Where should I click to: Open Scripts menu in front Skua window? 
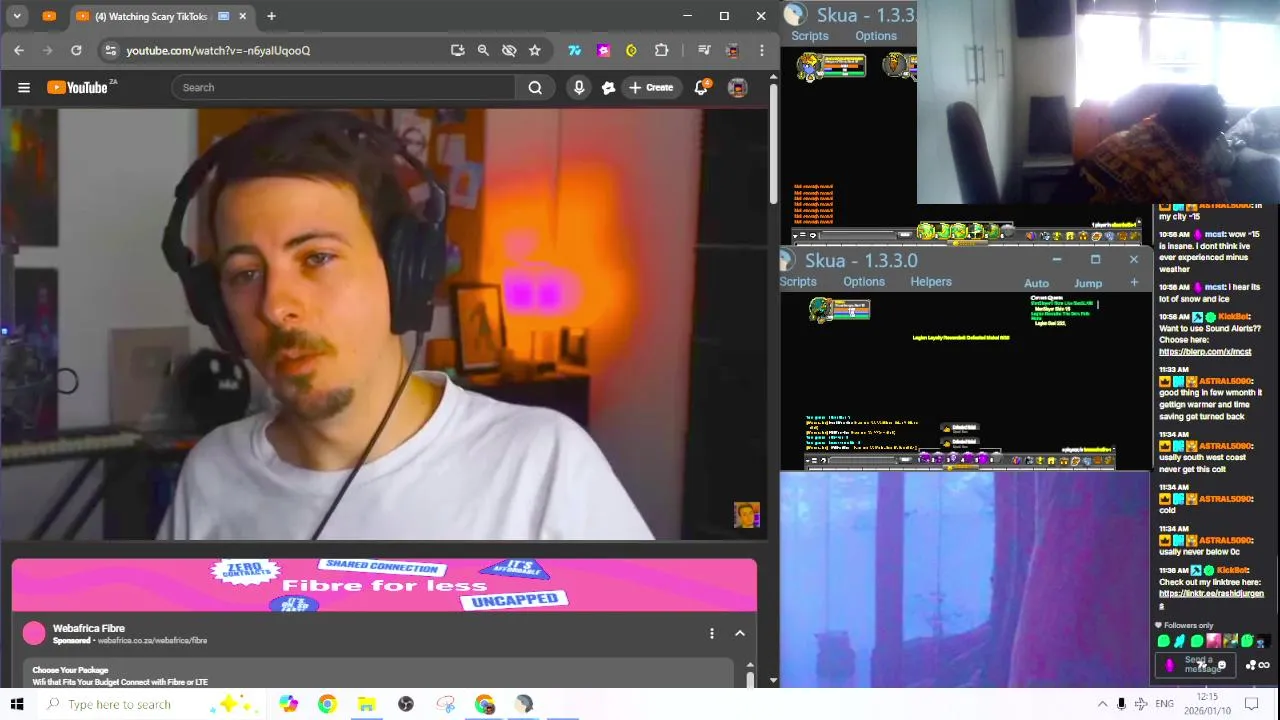pos(798,282)
